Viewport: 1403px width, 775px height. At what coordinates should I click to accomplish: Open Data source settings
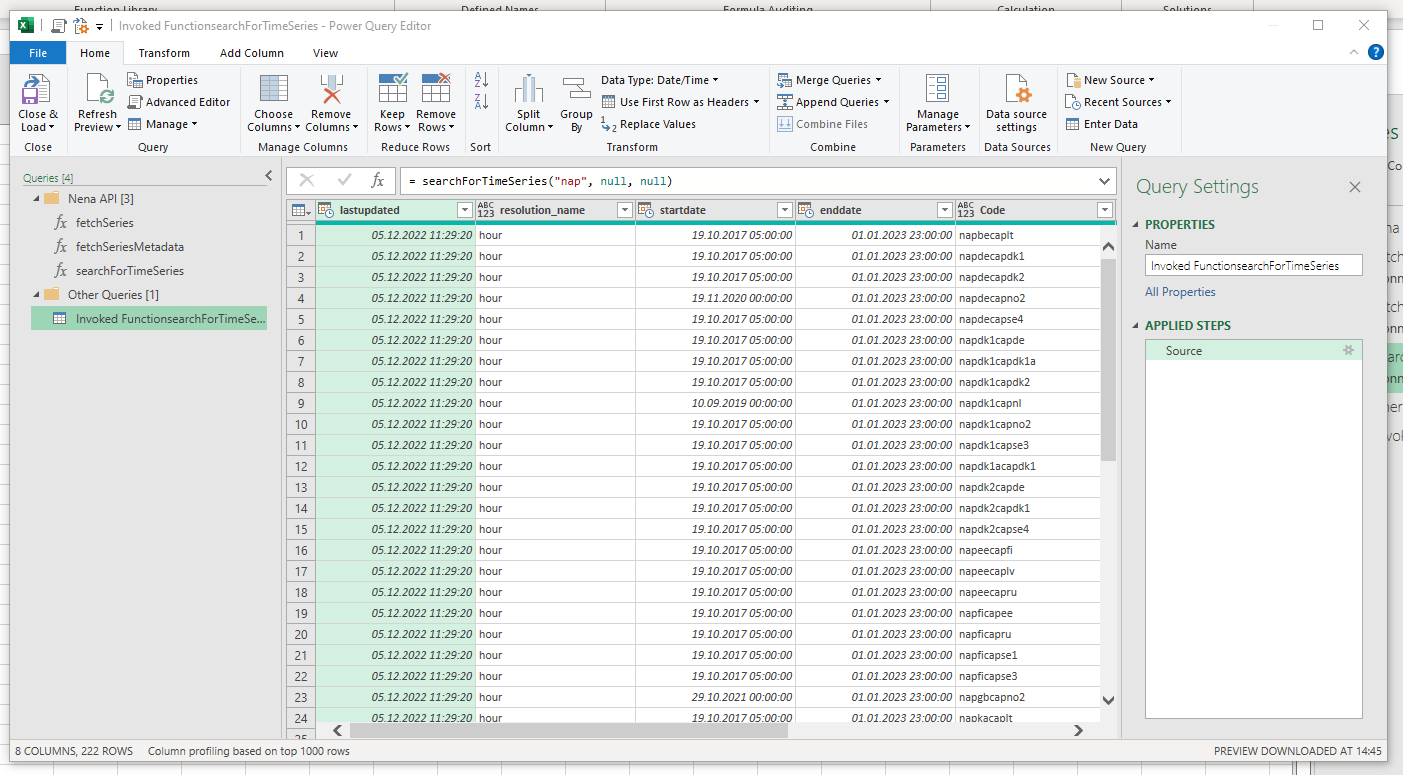(x=1016, y=103)
